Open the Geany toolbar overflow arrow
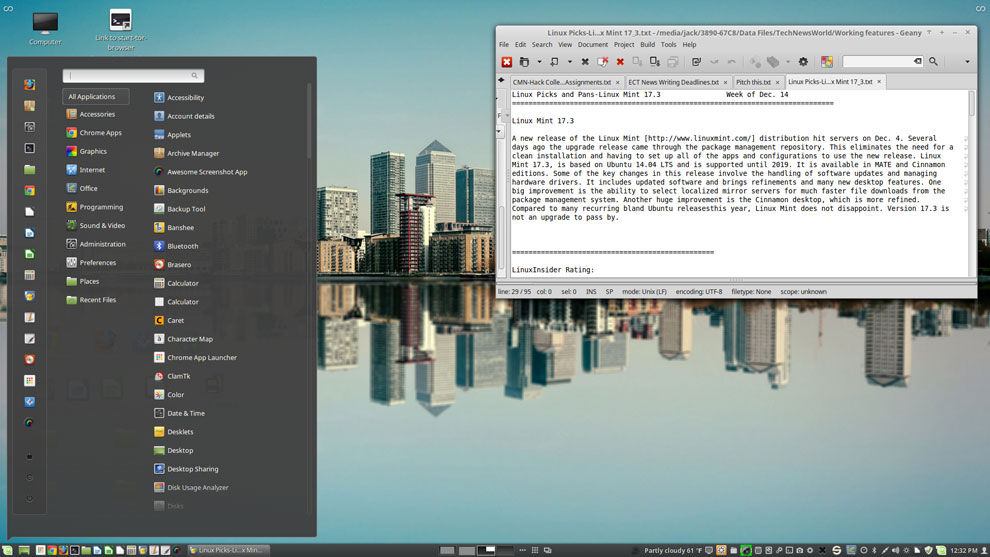 click(x=967, y=62)
